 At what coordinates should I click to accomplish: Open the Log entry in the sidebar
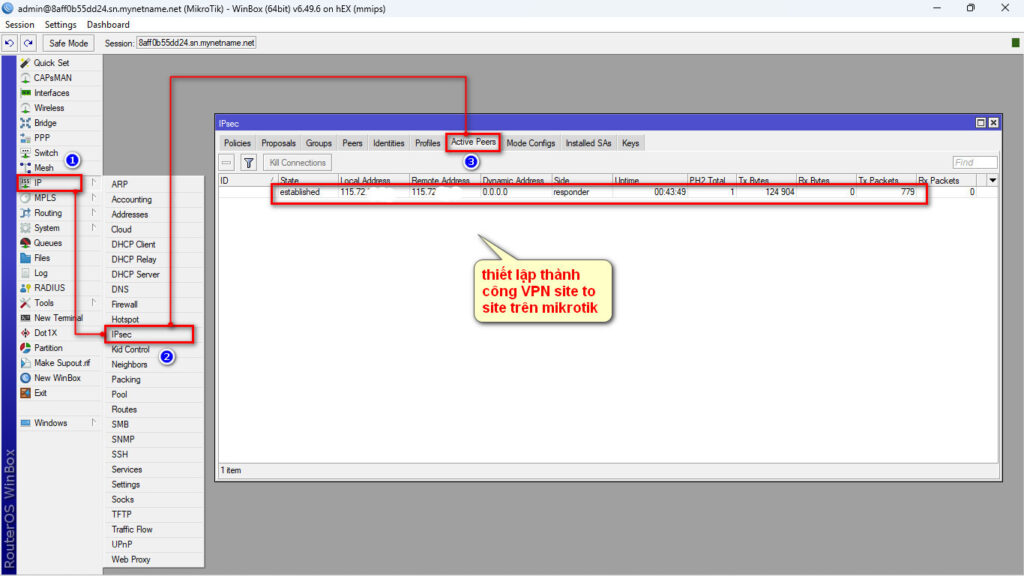click(x=40, y=273)
